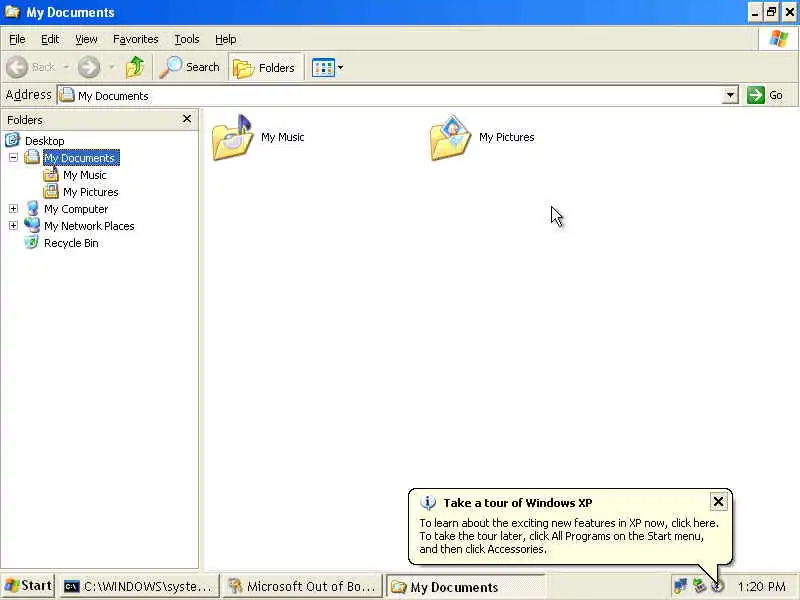Select My Network Places in the tree
The height and width of the screenshot is (600, 800).
pos(89,226)
